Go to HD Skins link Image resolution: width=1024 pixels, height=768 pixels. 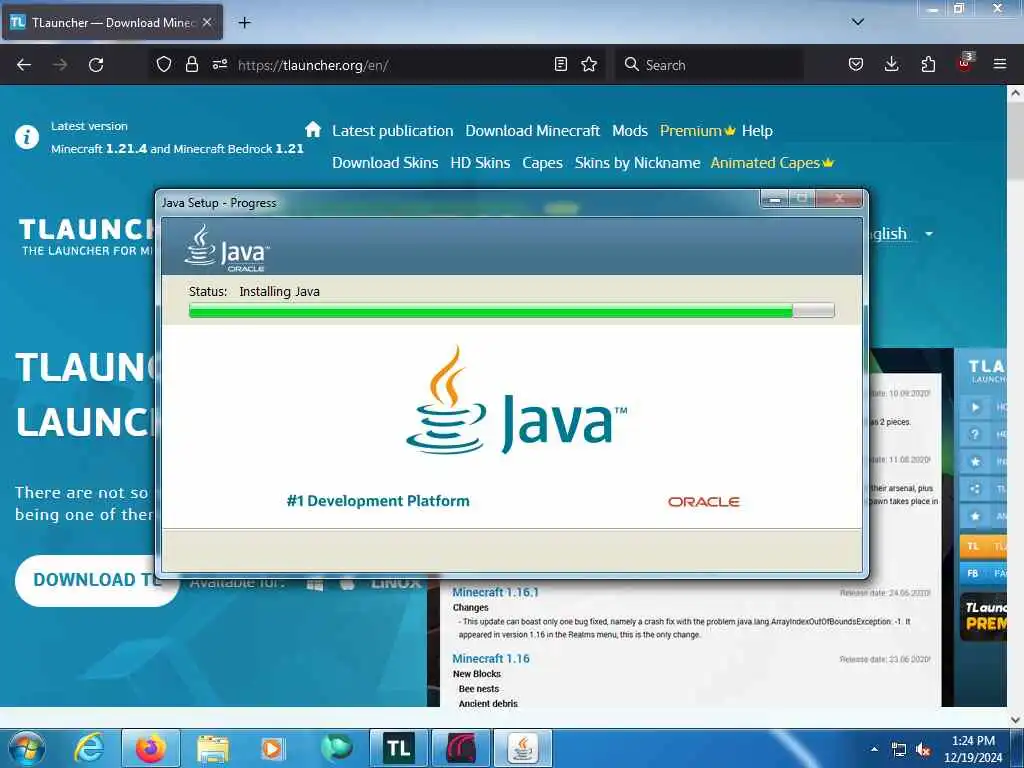[480, 163]
